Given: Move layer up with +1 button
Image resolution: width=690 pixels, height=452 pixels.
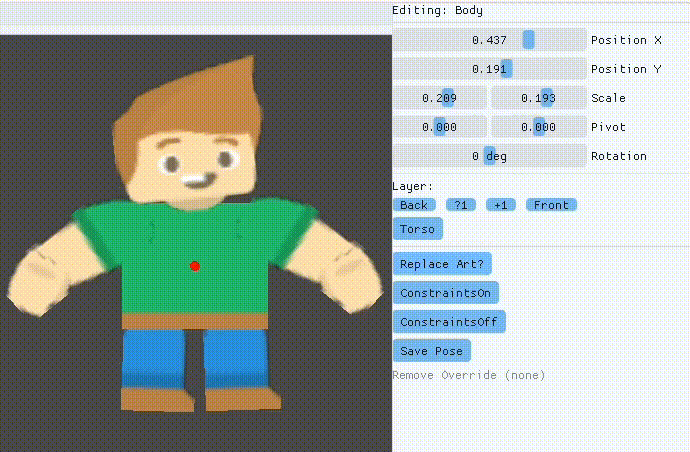Looking at the screenshot, I should (x=500, y=205).
